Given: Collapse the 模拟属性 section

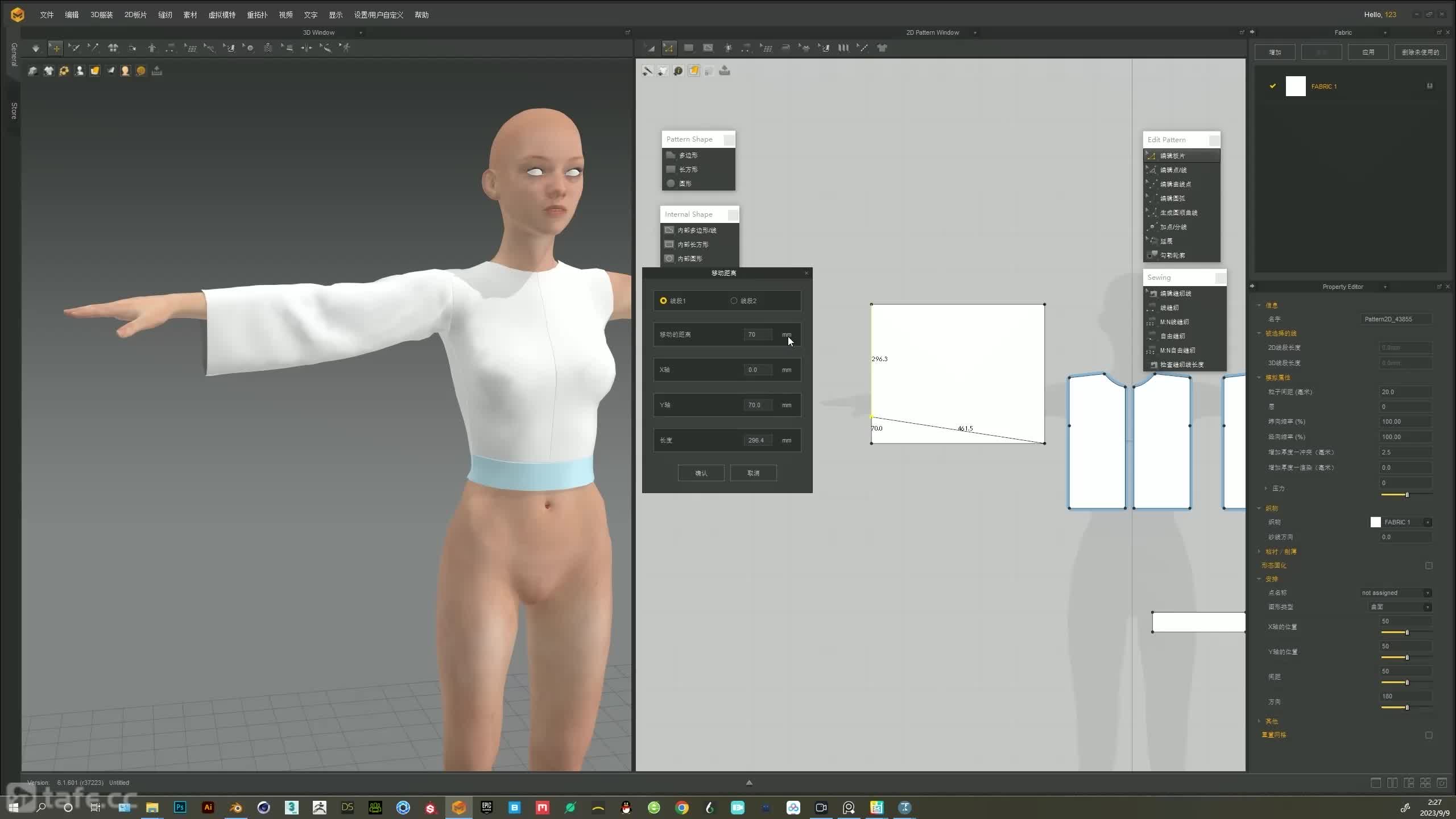Looking at the screenshot, I should (1259, 378).
